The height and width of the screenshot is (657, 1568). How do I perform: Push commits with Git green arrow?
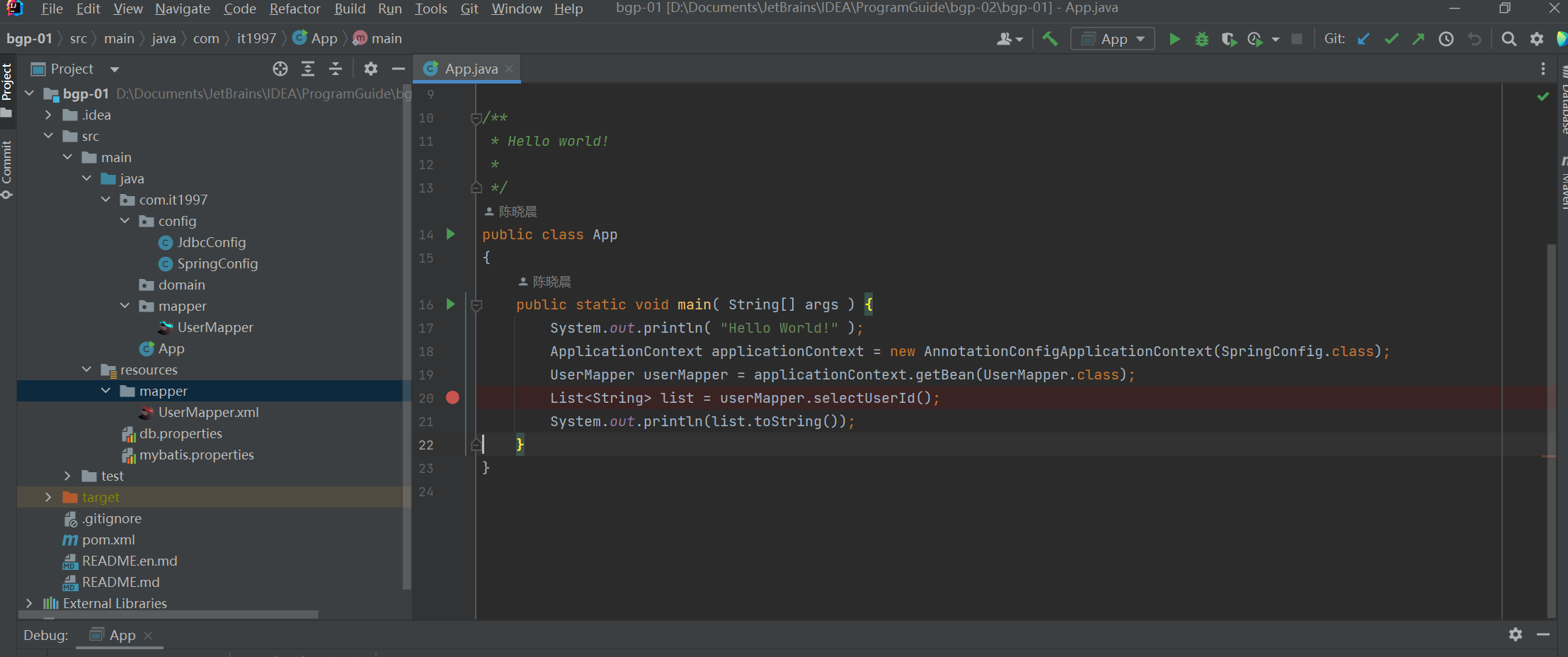coord(1418,39)
